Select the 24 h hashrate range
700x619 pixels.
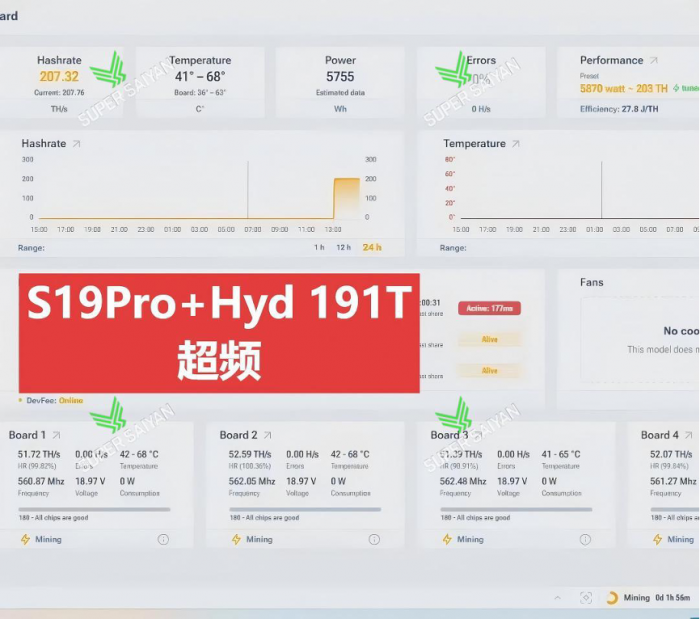(372, 247)
